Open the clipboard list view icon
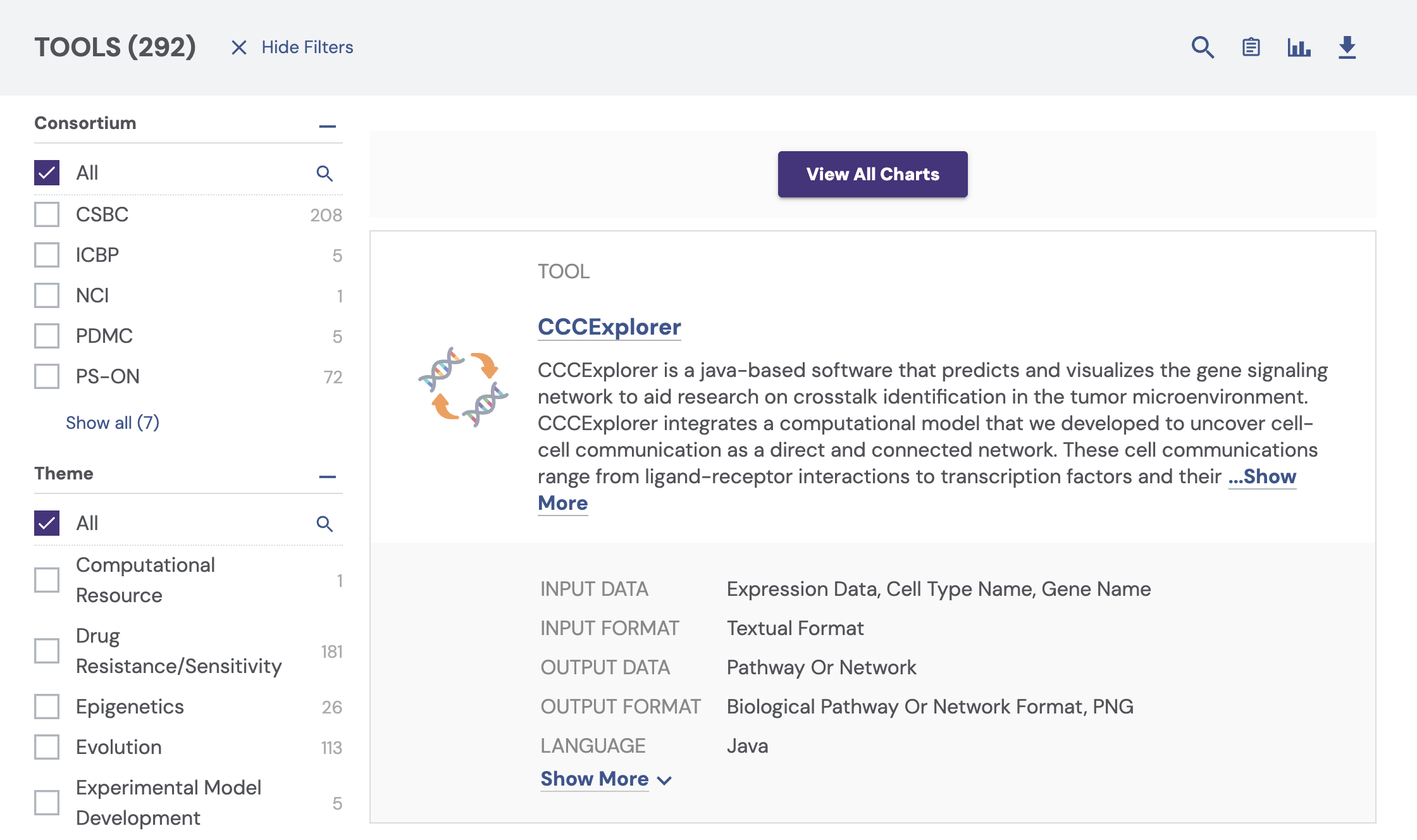Viewport: 1417px width, 840px height. point(1251,47)
